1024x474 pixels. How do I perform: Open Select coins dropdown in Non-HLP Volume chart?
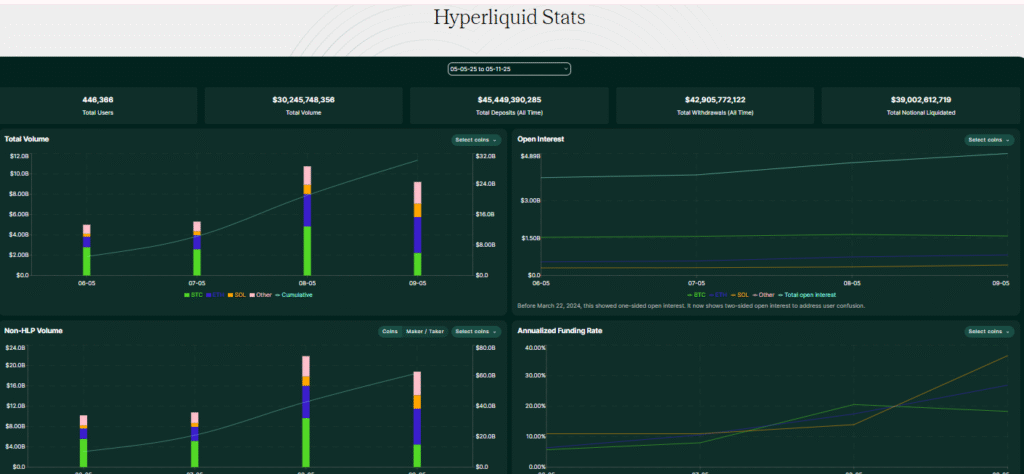tap(476, 332)
